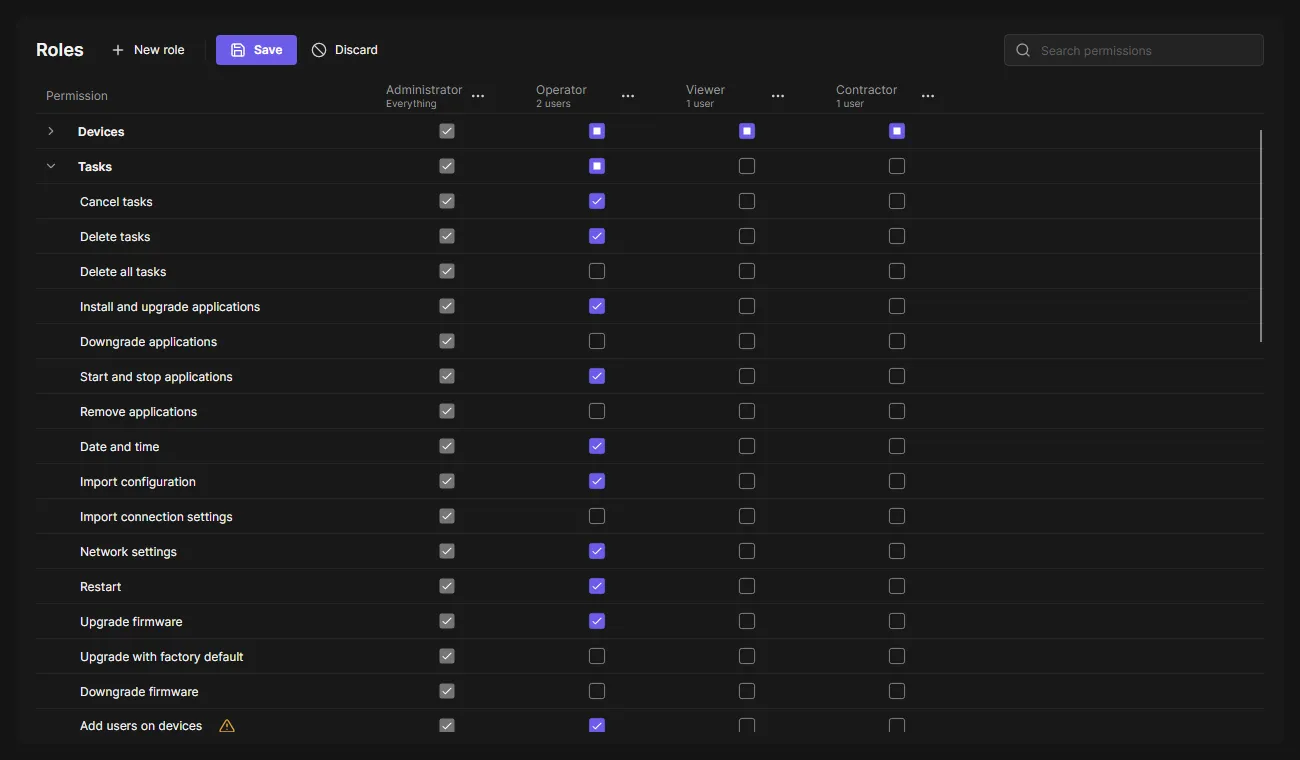This screenshot has height=760, width=1300.
Task: Click the Start and stop applications label
Action: tap(156, 377)
